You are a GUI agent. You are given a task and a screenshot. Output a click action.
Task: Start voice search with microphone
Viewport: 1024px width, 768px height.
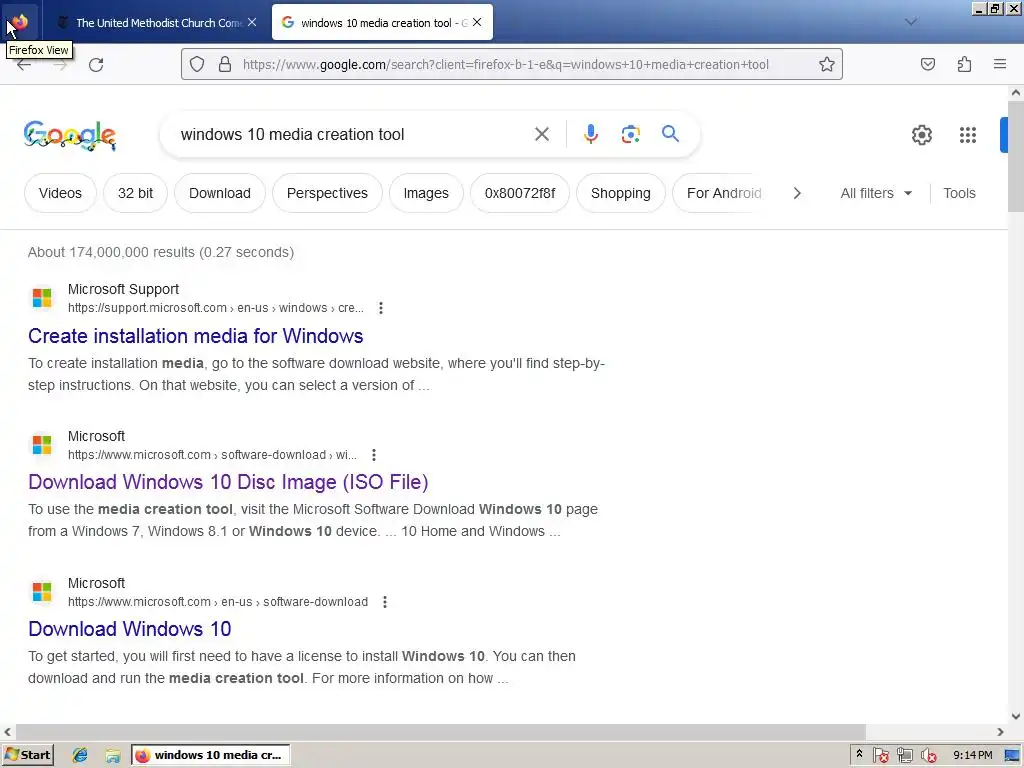tap(591, 134)
